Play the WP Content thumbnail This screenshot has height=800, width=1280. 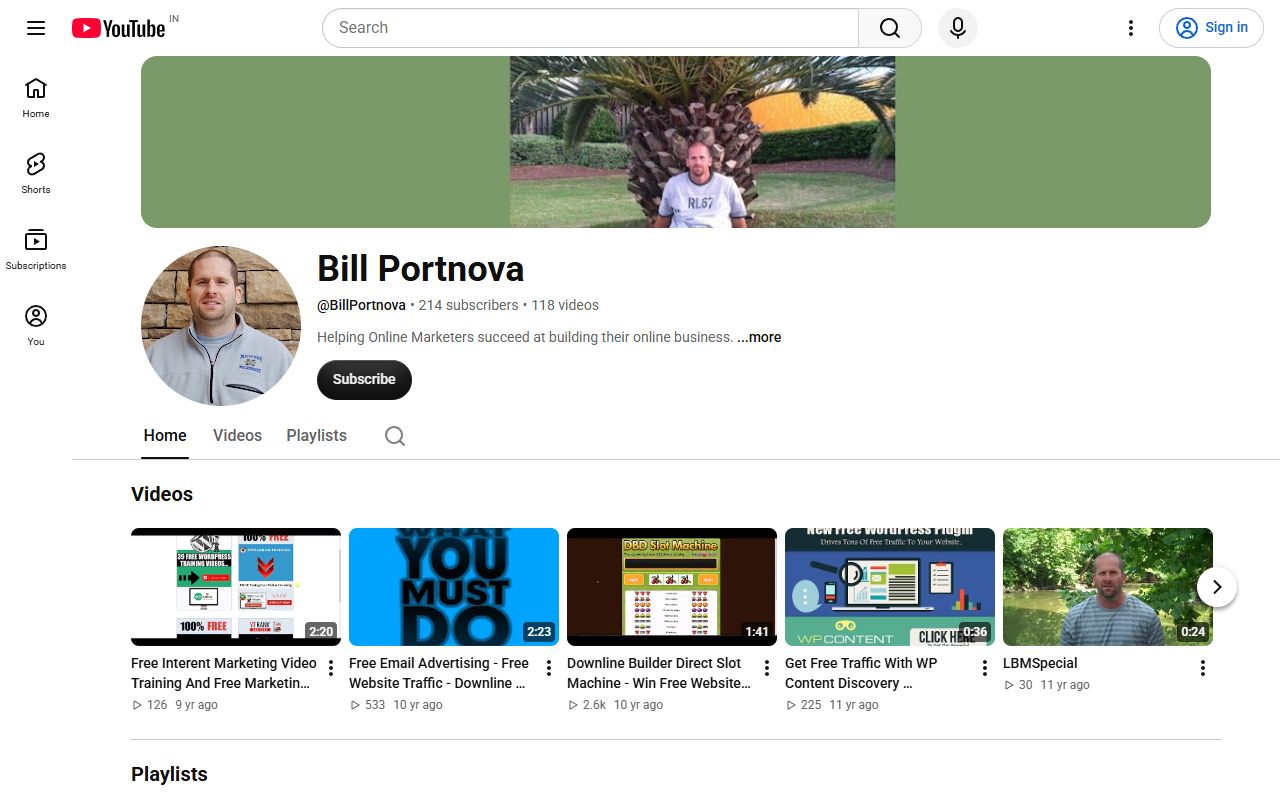tap(890, 587)
